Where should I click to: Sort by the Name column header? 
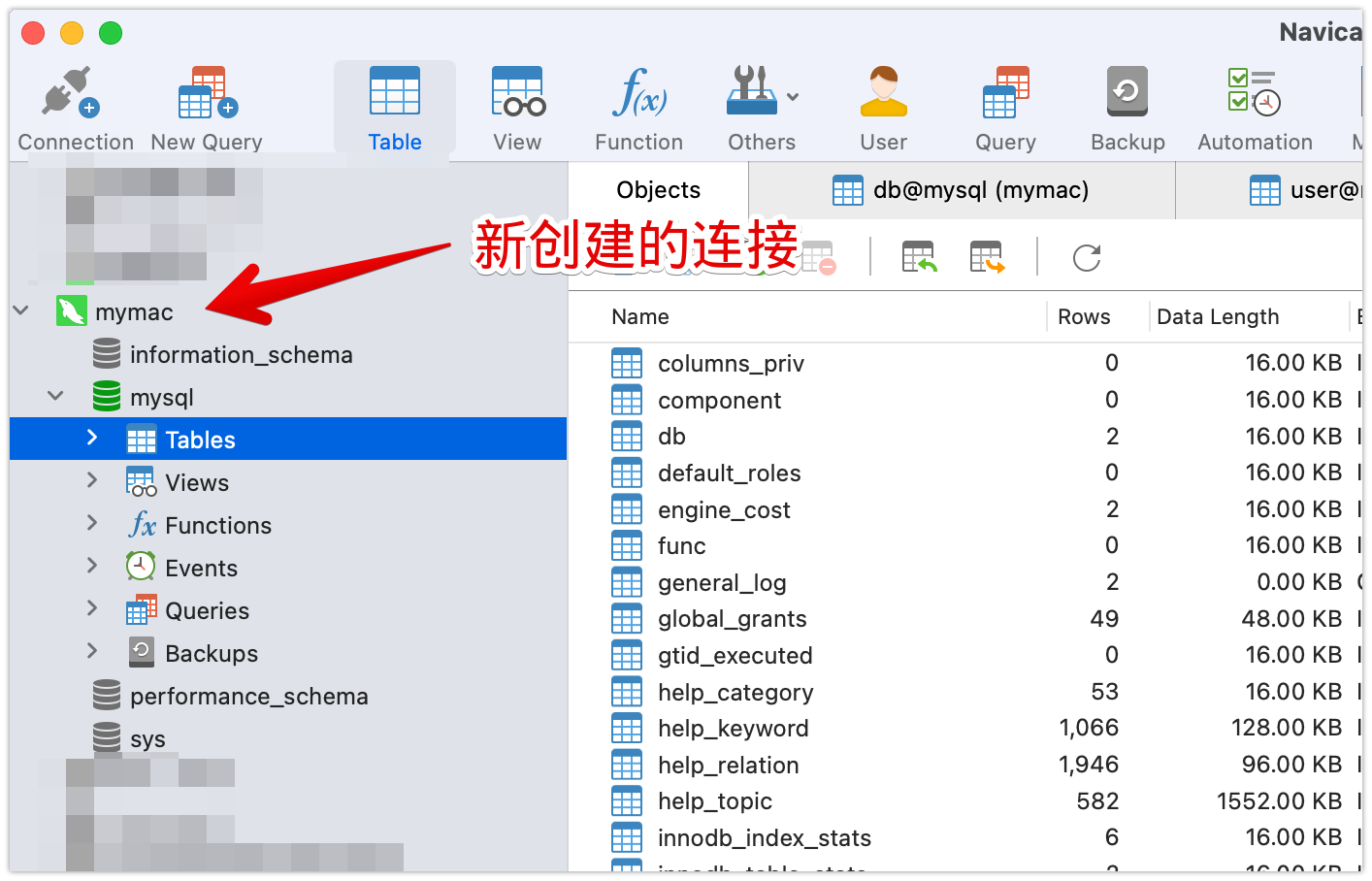[x=640, y=317]
